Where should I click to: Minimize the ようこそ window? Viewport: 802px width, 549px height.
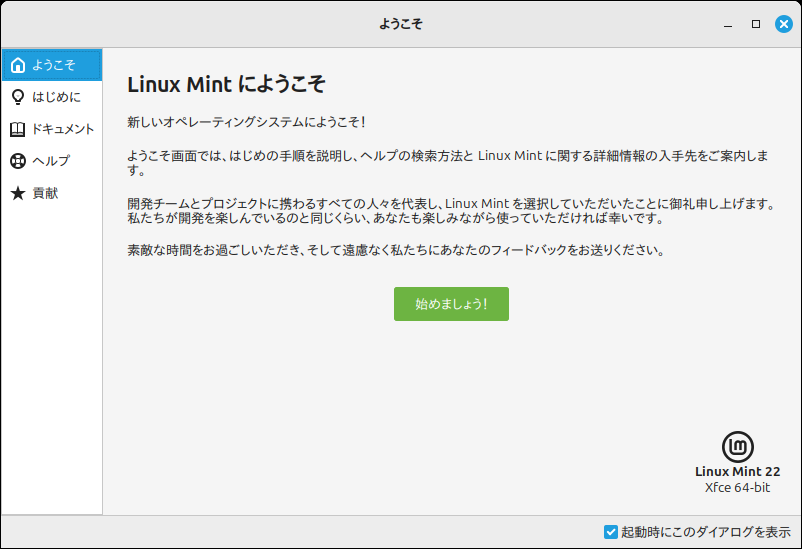(x=728, y=23)
